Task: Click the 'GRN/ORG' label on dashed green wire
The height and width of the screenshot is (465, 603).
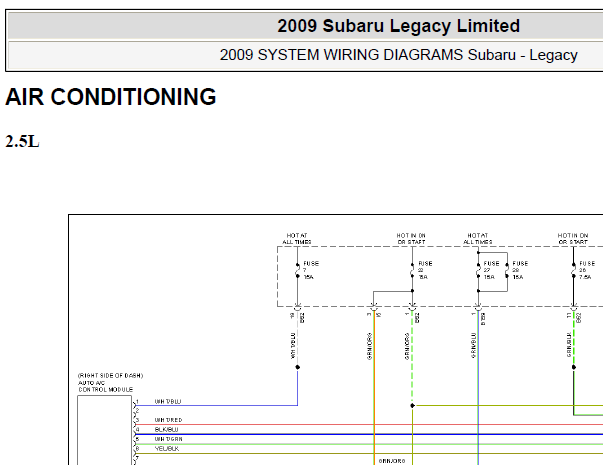Action: [407, 346]
